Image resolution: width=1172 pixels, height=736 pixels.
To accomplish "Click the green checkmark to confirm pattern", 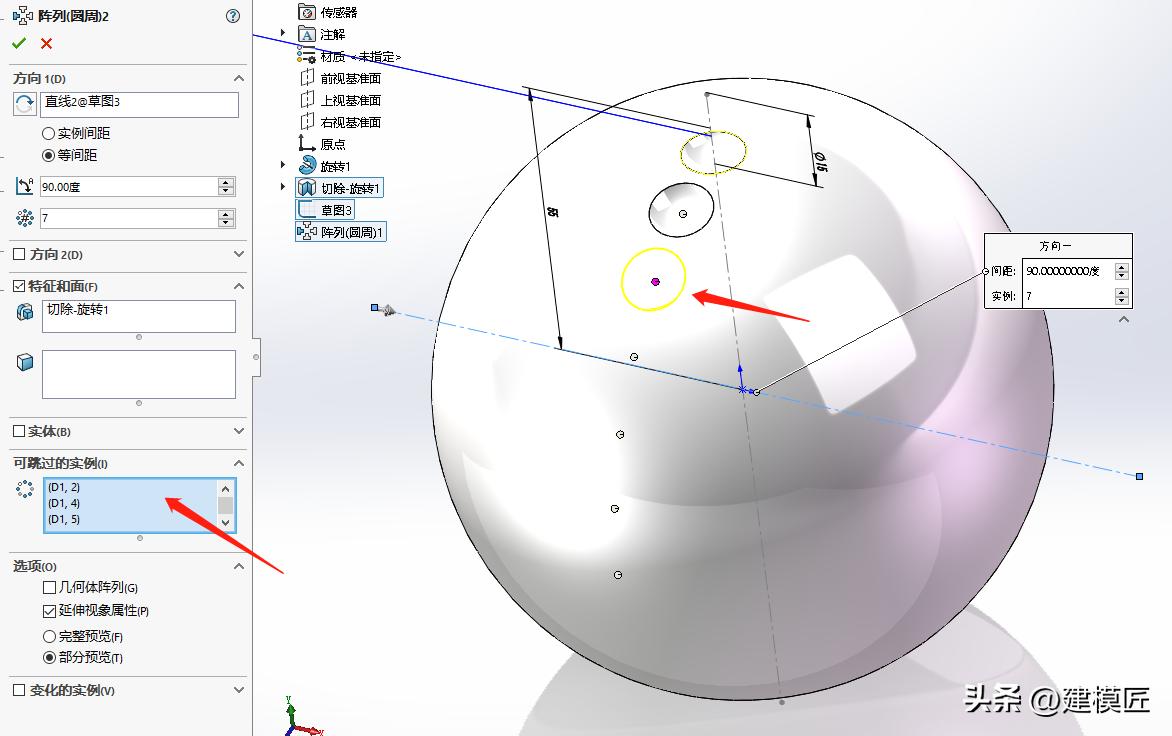I will pyautogui.click(x=17, y=43).
